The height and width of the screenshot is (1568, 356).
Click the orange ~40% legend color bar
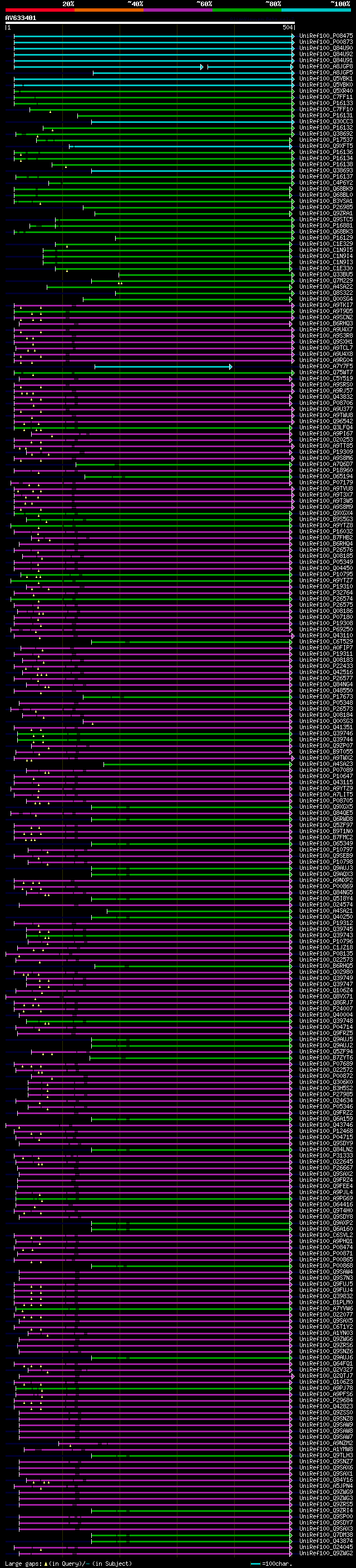(109, 10)
